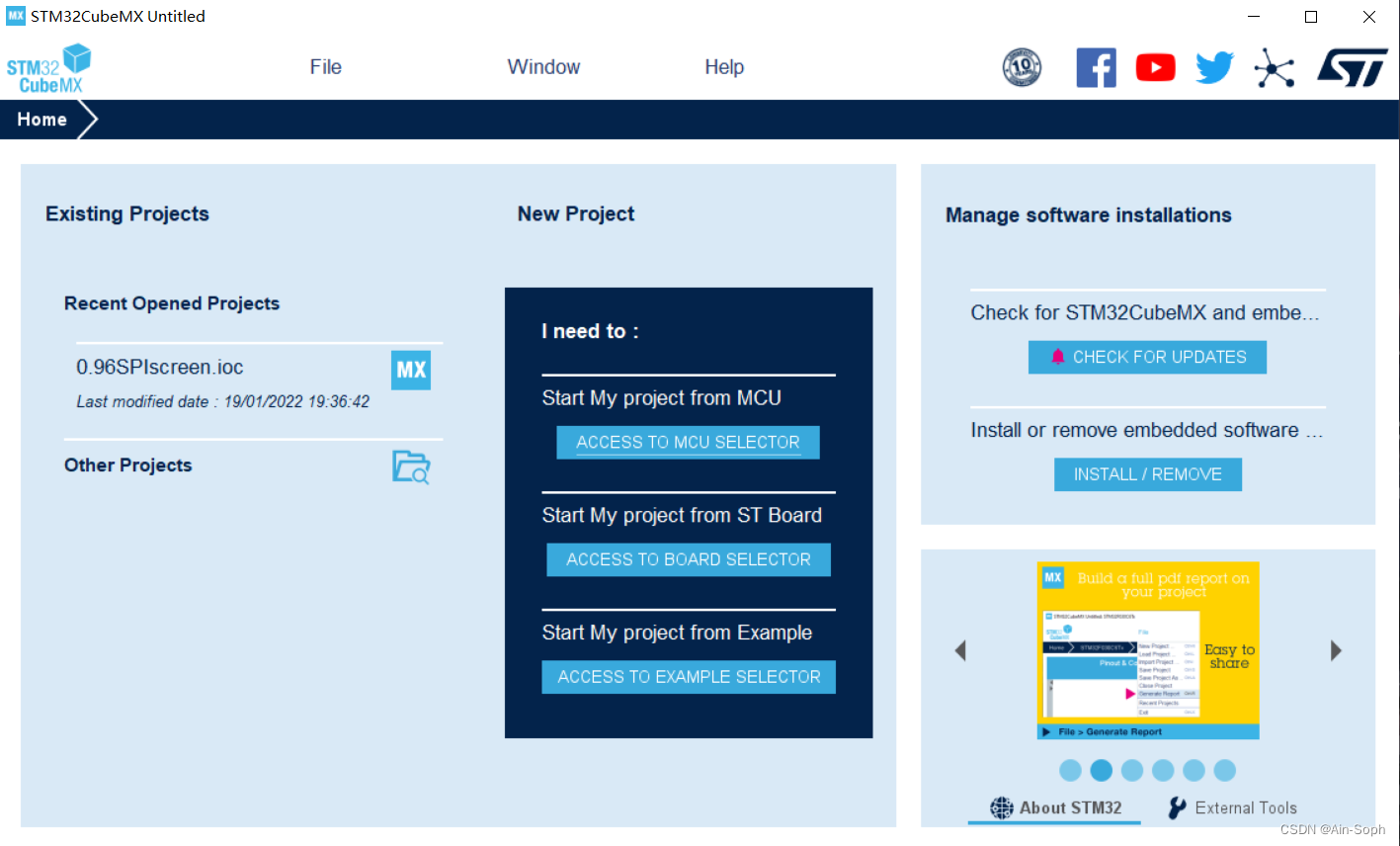The image size is (1400, 846).
Task: Select the sixth carousel dot
Action: tap(1224, 770)
